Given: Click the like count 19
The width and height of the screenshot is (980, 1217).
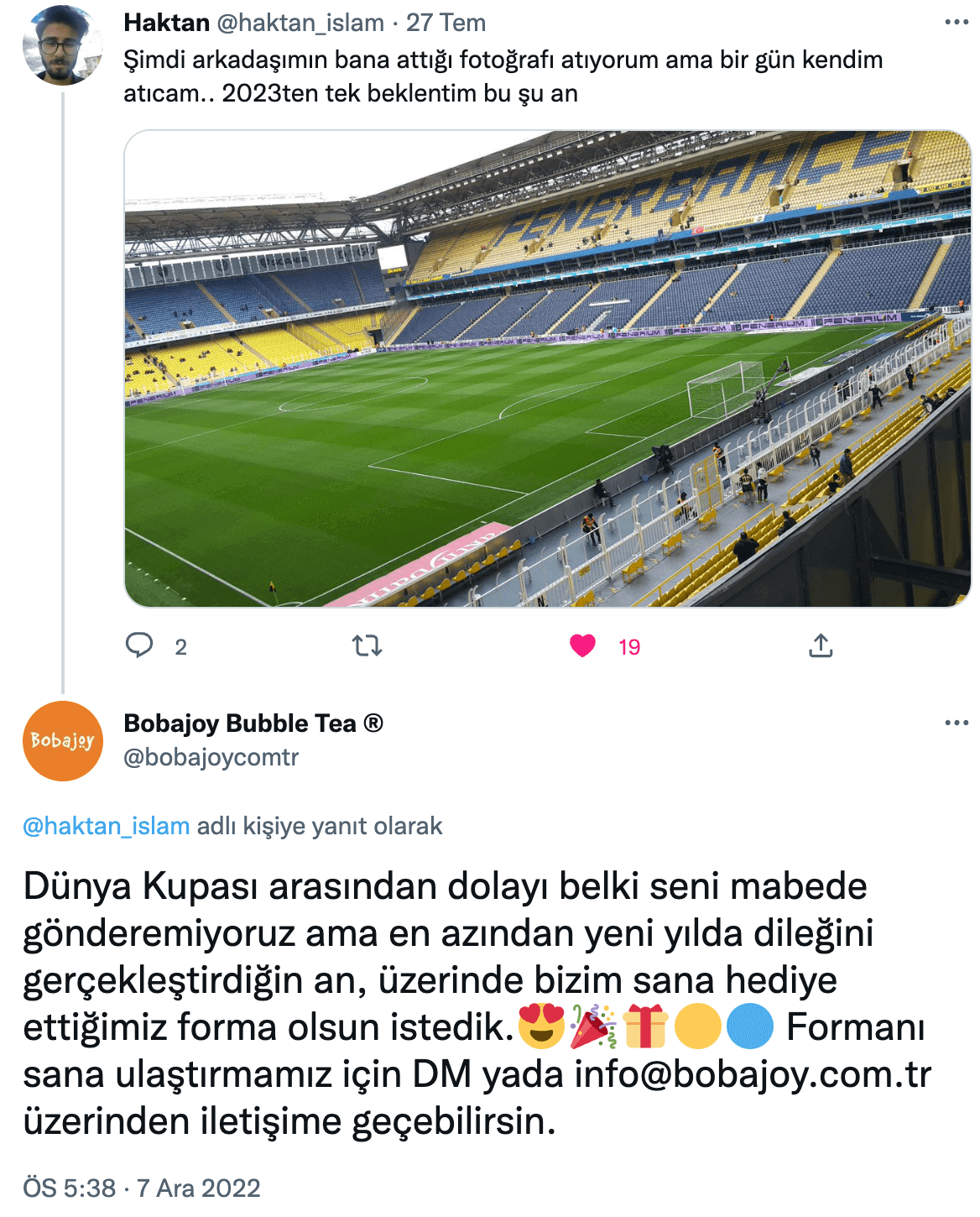Looking at the screenshot, I should click(x=629, y=647).
